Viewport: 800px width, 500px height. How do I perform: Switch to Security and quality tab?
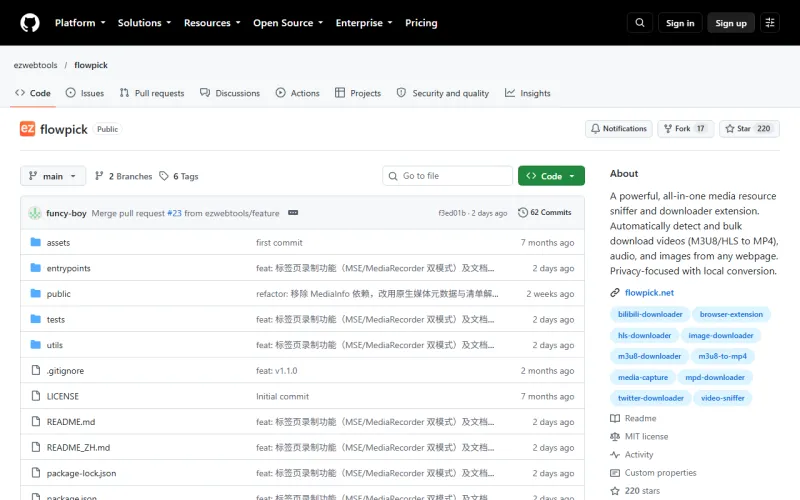pyautogui.click(x=442, y=93)
